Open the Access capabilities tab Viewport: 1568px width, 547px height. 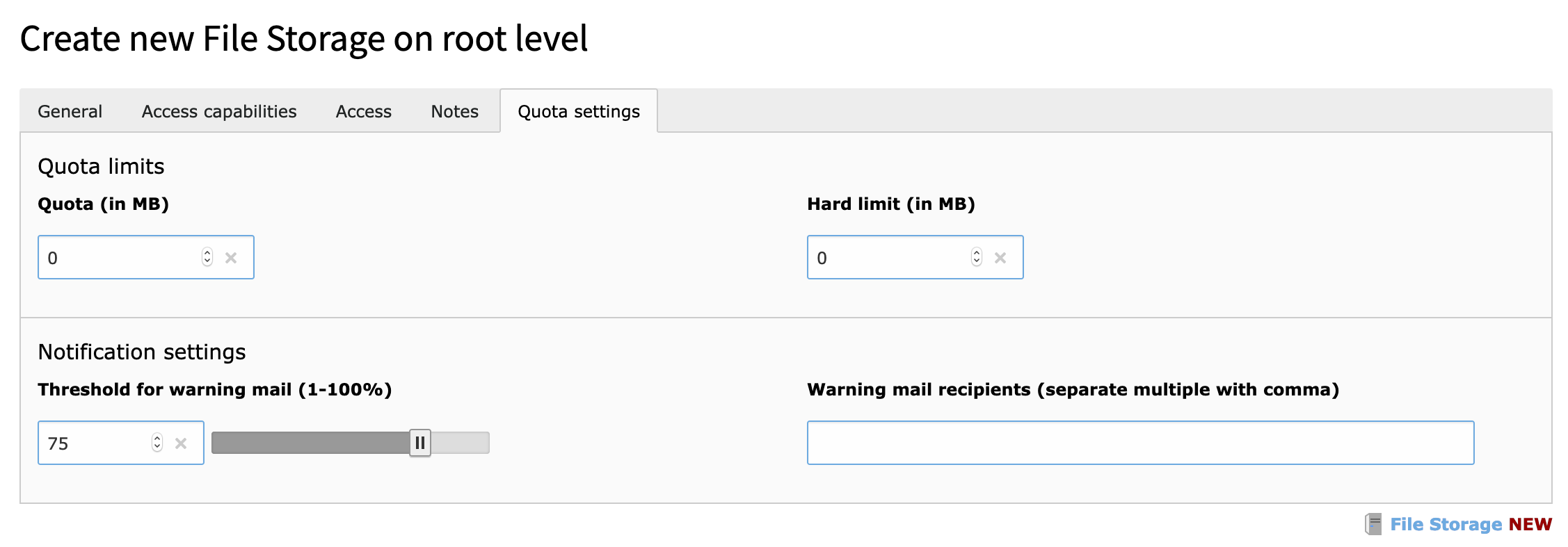(218, 111)
